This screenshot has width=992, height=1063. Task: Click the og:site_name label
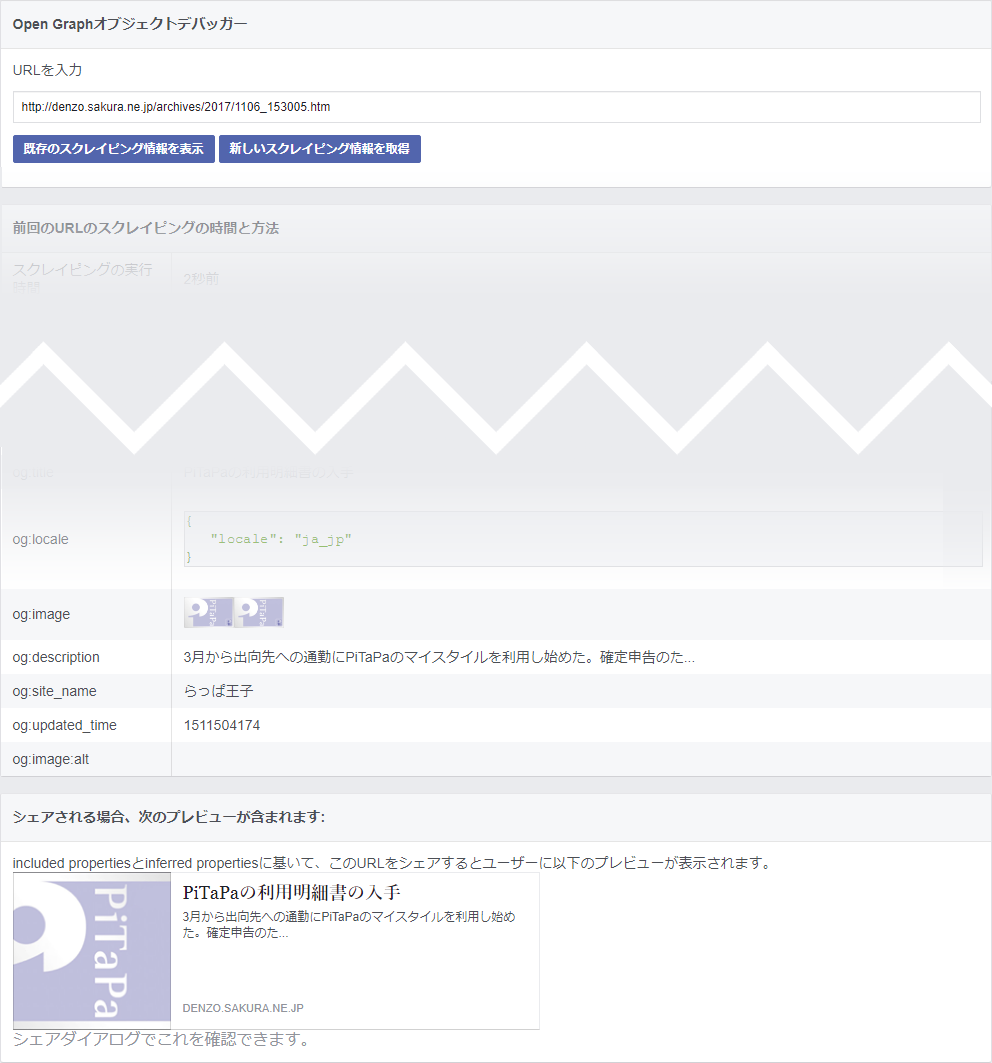click(54, 691)
